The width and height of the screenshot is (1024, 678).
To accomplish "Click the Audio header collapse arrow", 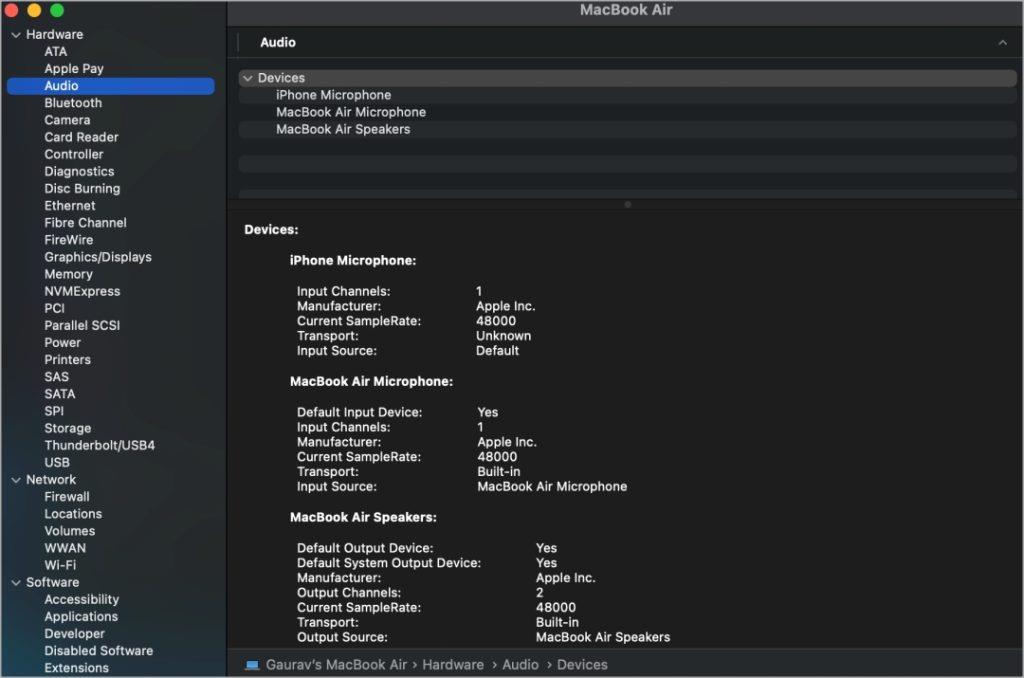I will coord(1002,43).
